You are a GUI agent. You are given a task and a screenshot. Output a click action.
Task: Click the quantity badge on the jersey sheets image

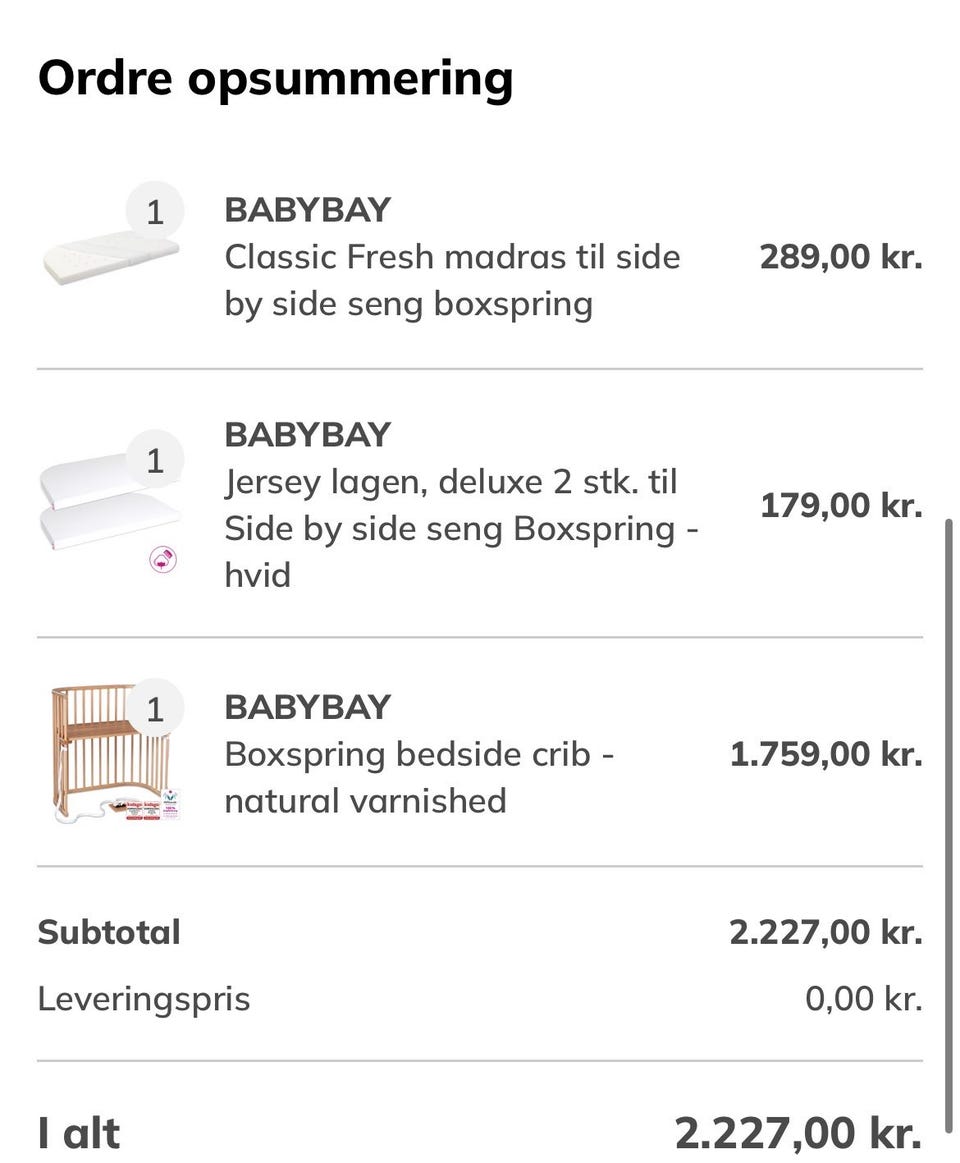tap(155, 461)
